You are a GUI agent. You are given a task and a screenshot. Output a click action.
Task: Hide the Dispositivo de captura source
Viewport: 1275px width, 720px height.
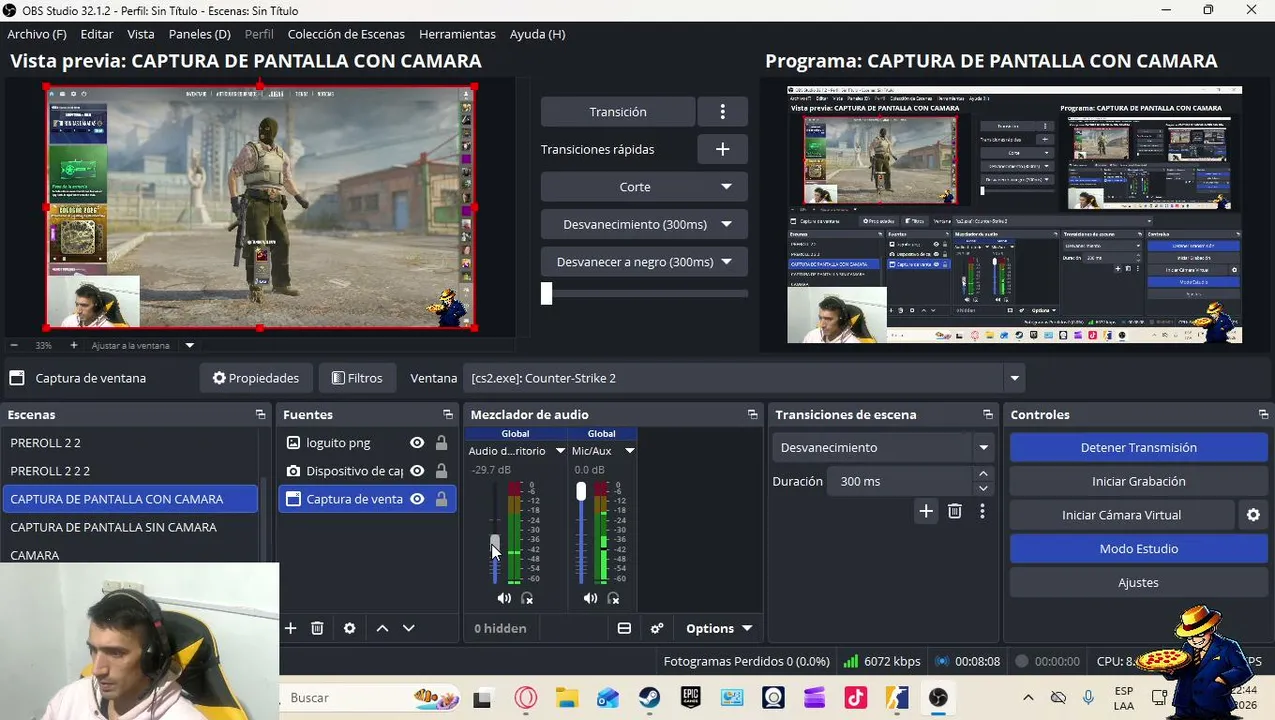(417, 471)
